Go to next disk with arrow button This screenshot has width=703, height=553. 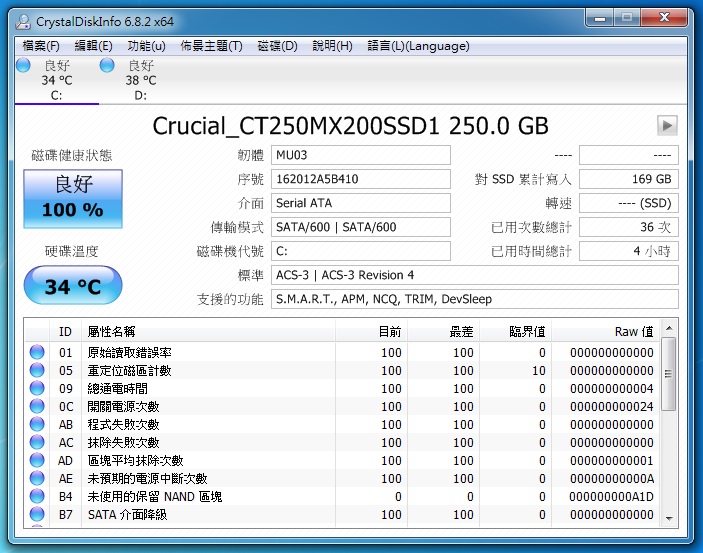click(x=667, y=126)
